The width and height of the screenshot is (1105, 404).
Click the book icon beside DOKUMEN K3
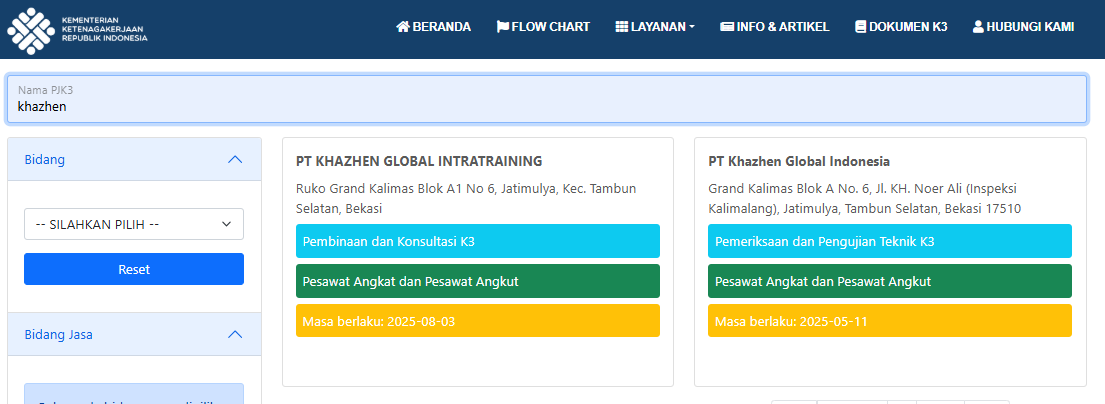pos(860,27)
